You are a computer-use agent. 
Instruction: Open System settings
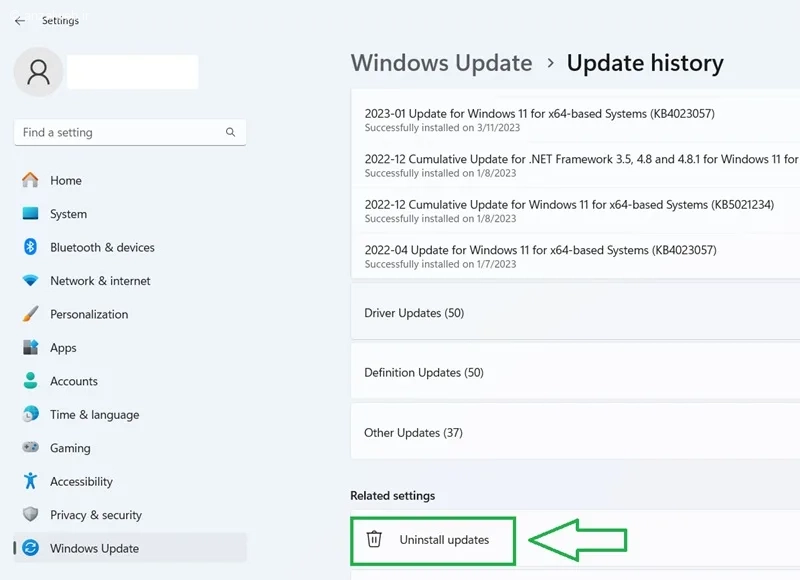pyautogui.click(x=130, y=214)
